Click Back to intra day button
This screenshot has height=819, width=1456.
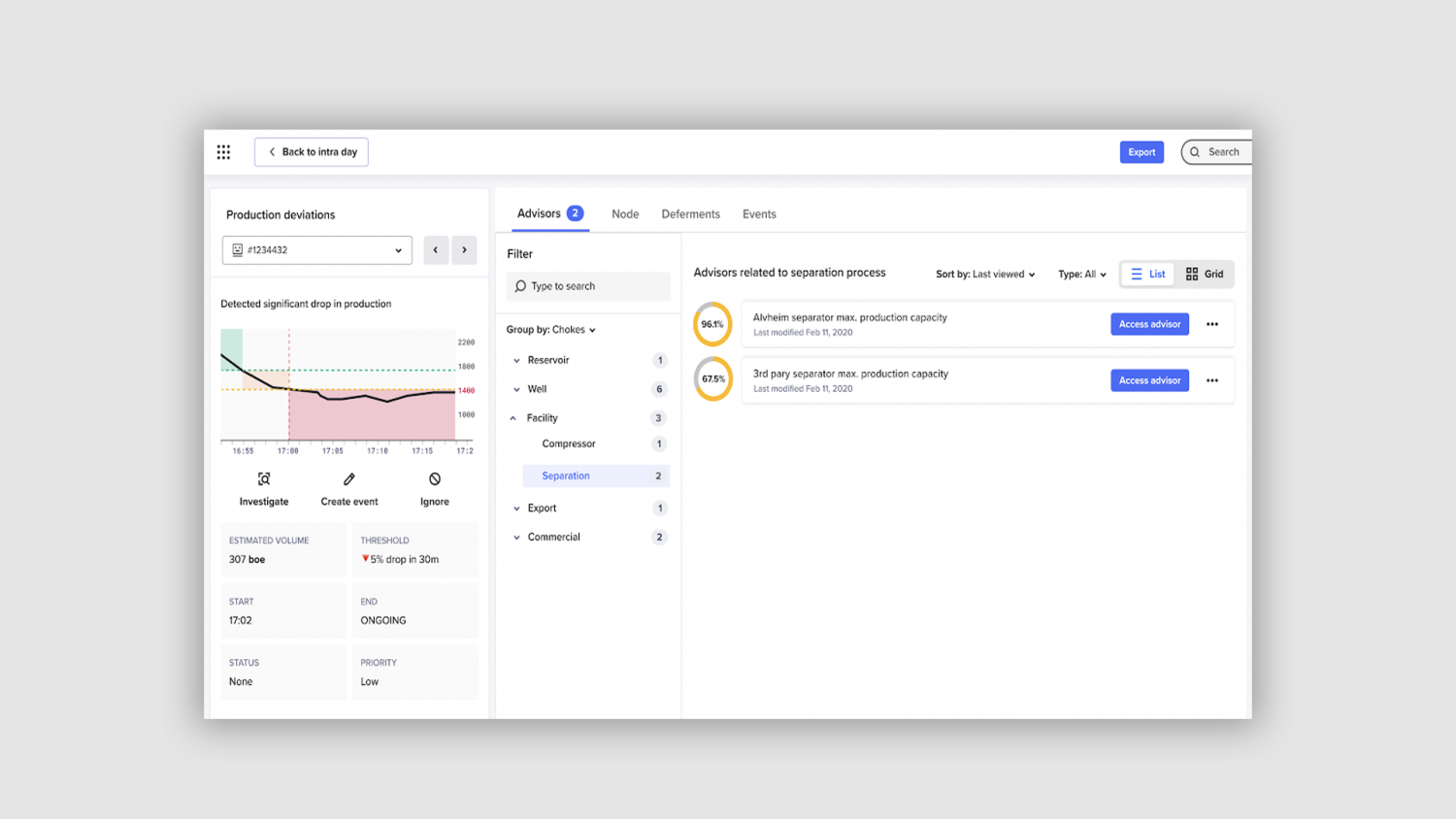(x=312, y=152)
